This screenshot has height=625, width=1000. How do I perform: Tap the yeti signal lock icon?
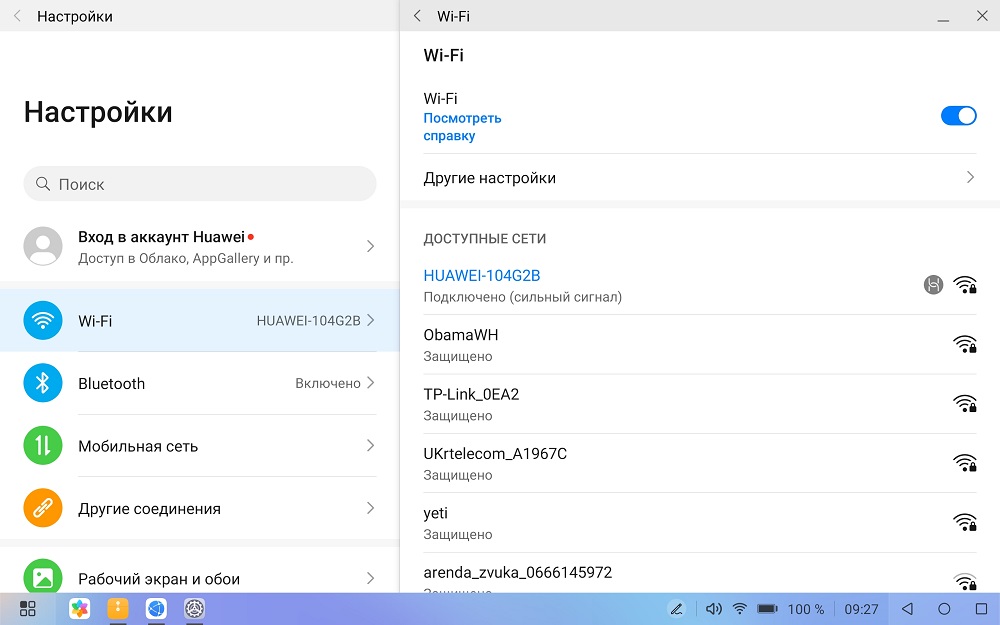tap(965, 522)
